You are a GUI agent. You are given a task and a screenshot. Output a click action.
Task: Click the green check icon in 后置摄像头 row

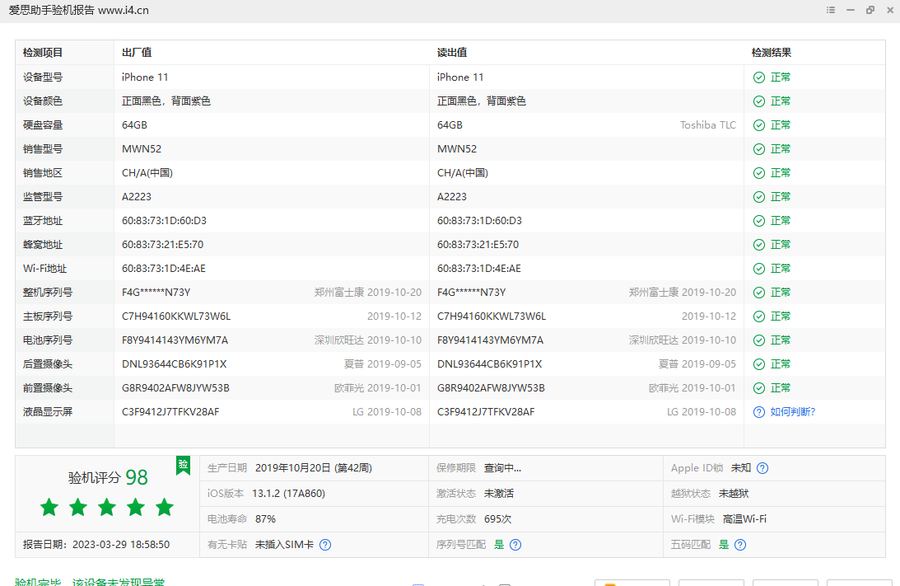tap(759, 364)
